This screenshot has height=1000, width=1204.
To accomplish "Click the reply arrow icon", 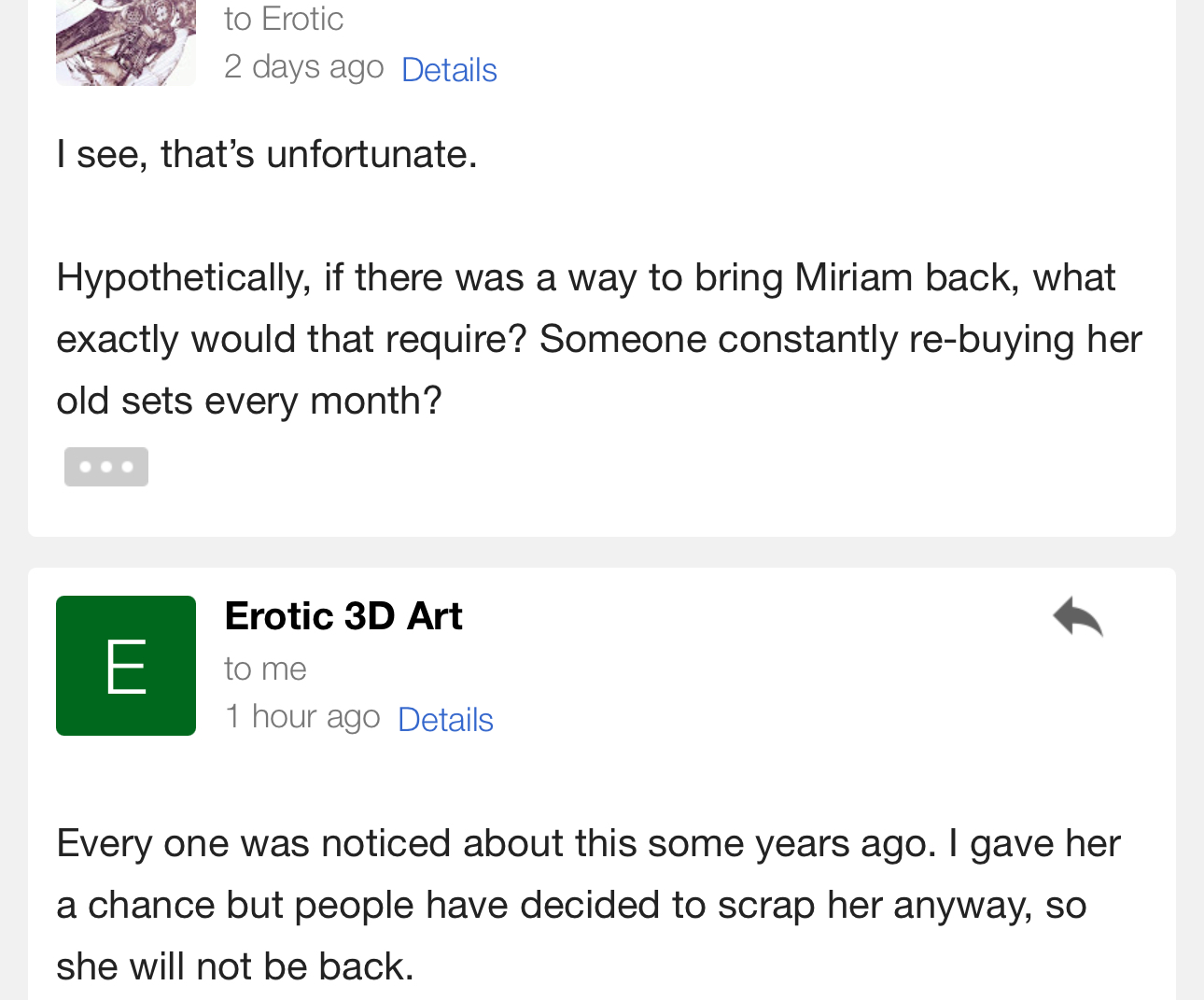I will point(1077,617).
